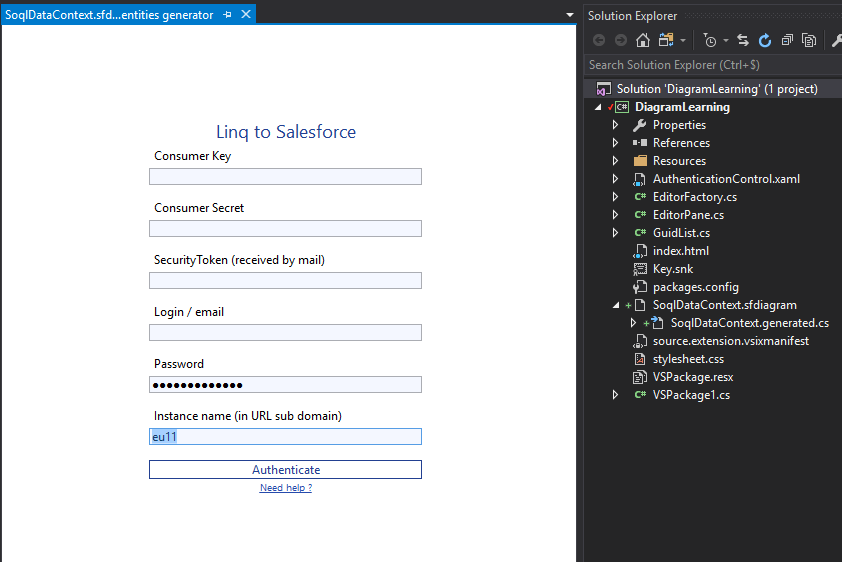Click the GuidList.cs C# icon
842x562 pixels.
point(640,233)
